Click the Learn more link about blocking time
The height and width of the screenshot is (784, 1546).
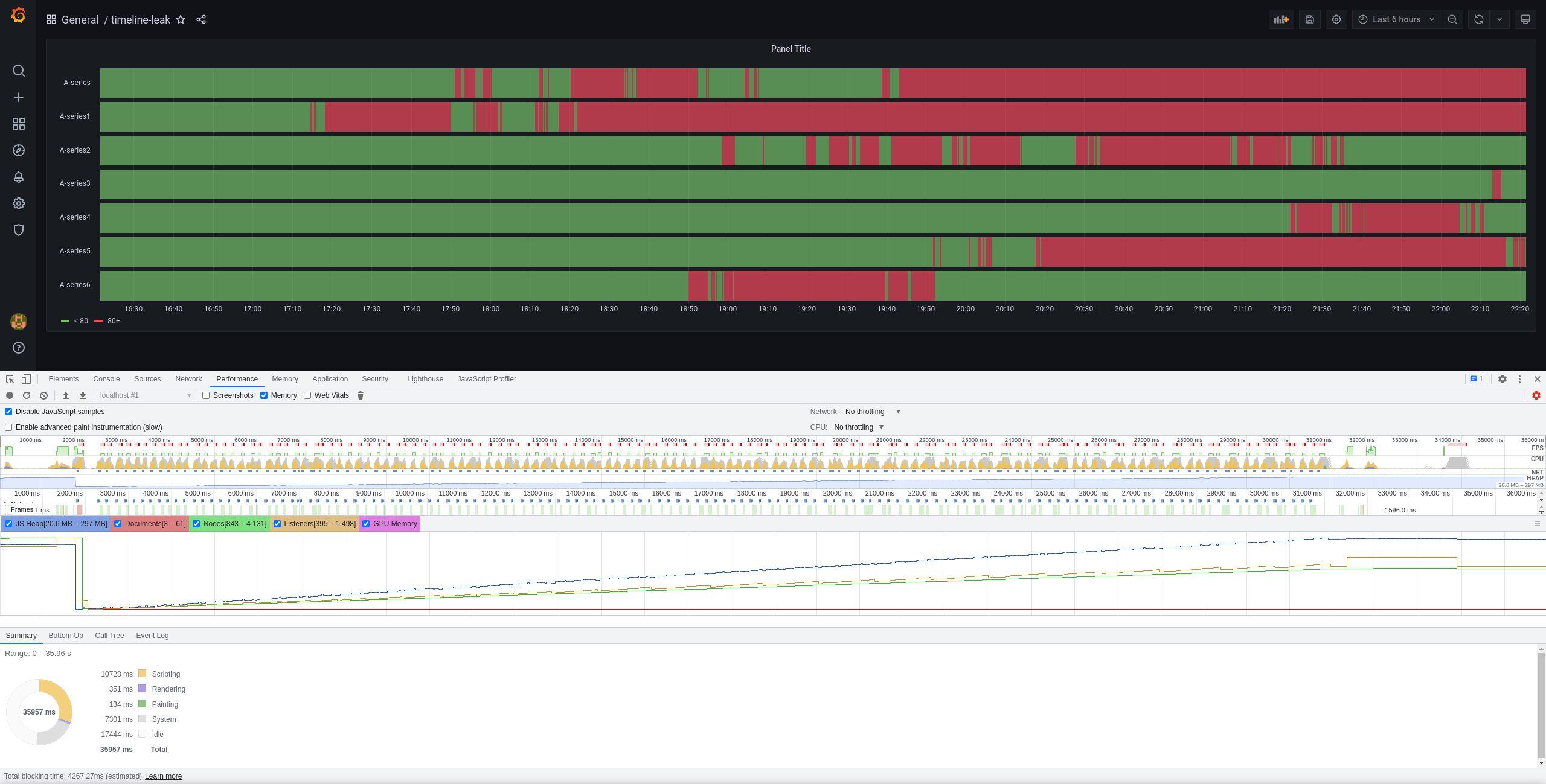coord(163,776)
